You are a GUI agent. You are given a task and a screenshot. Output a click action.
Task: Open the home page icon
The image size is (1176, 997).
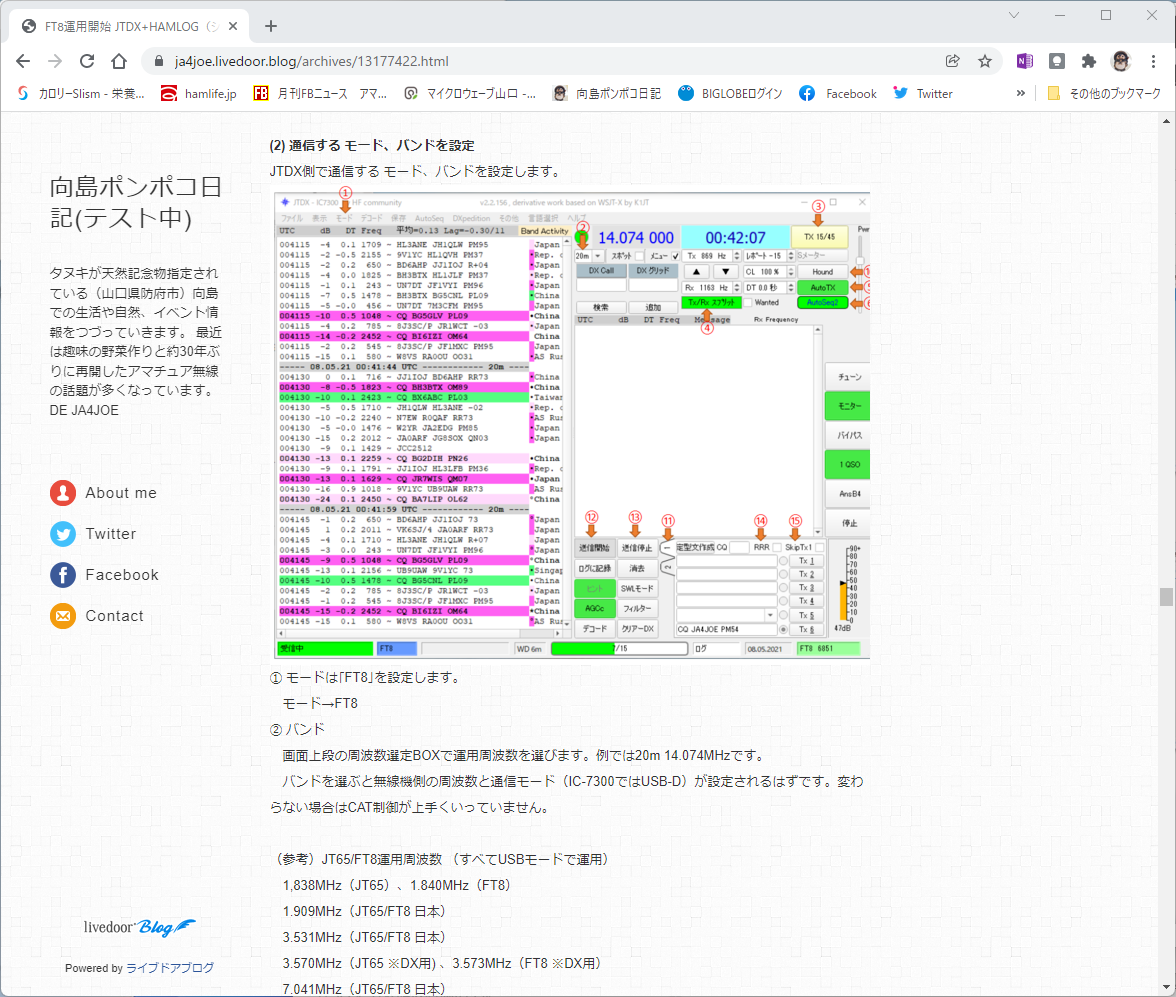click(x=118, y=62)
